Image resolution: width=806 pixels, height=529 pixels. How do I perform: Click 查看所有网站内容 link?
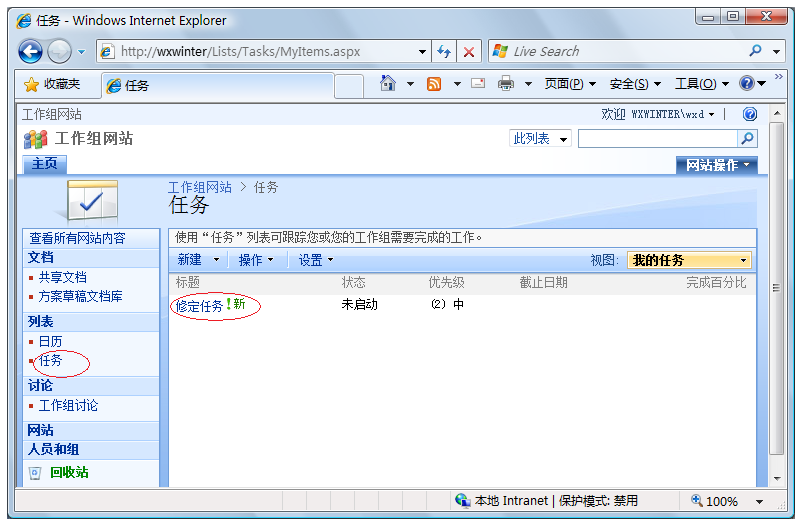[x=78, y=238]
